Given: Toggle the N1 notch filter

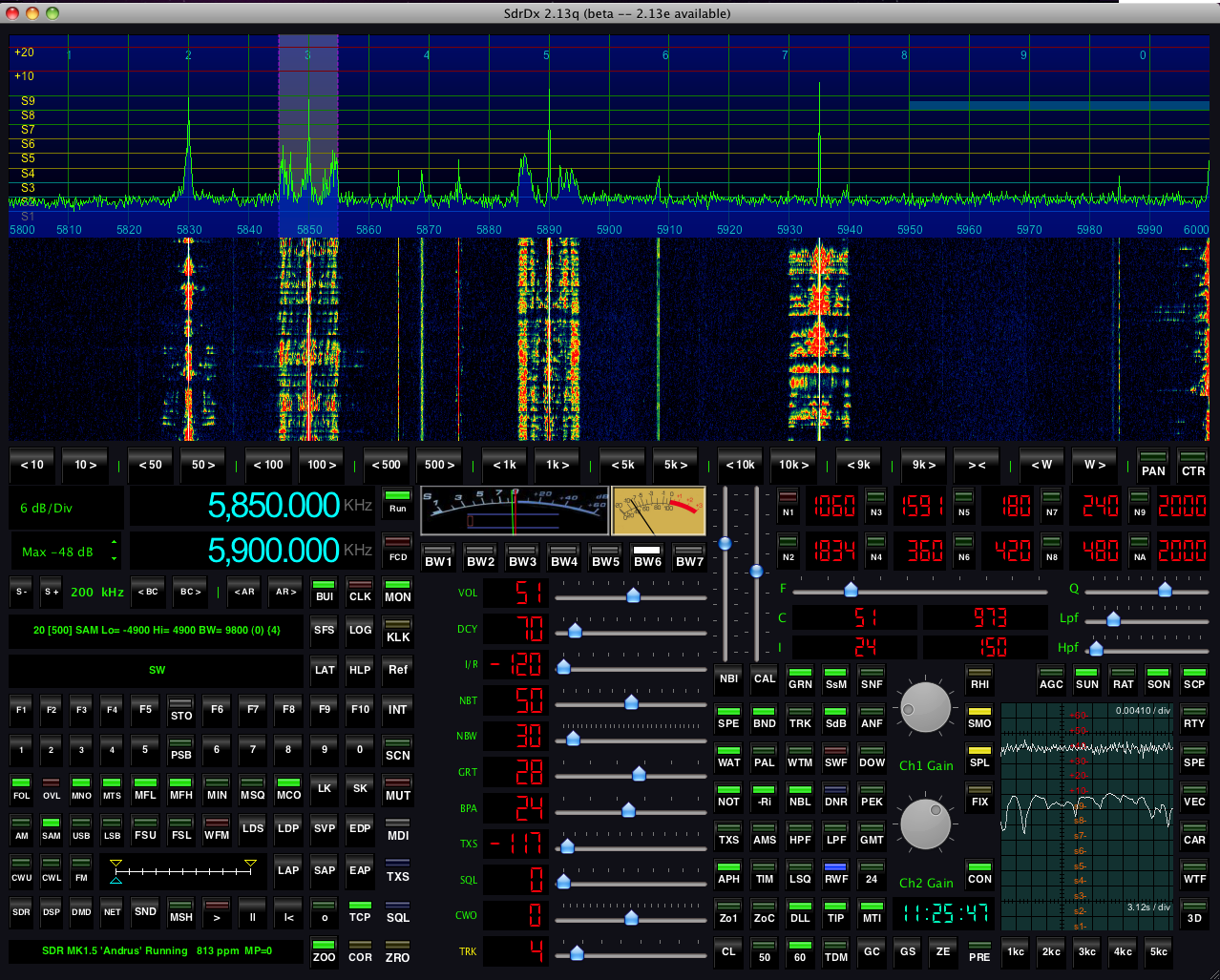Looking at the screenshot, I should point(788,506).
